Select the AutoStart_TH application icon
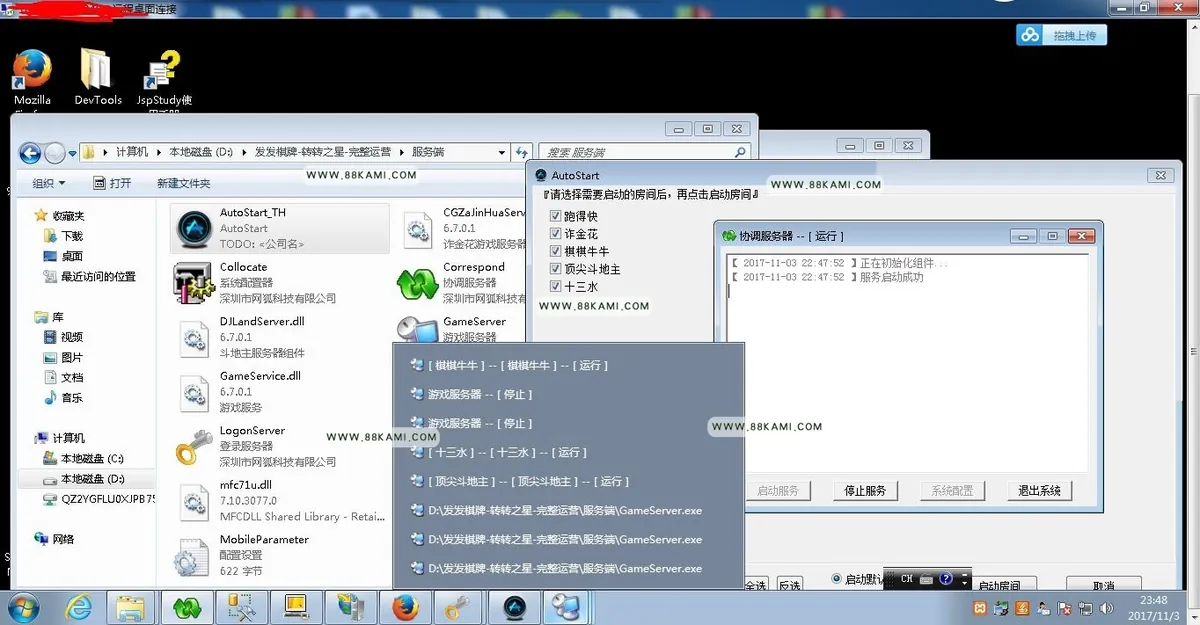The width and height of the screenshot is (1200, 625). pos(192,228)
